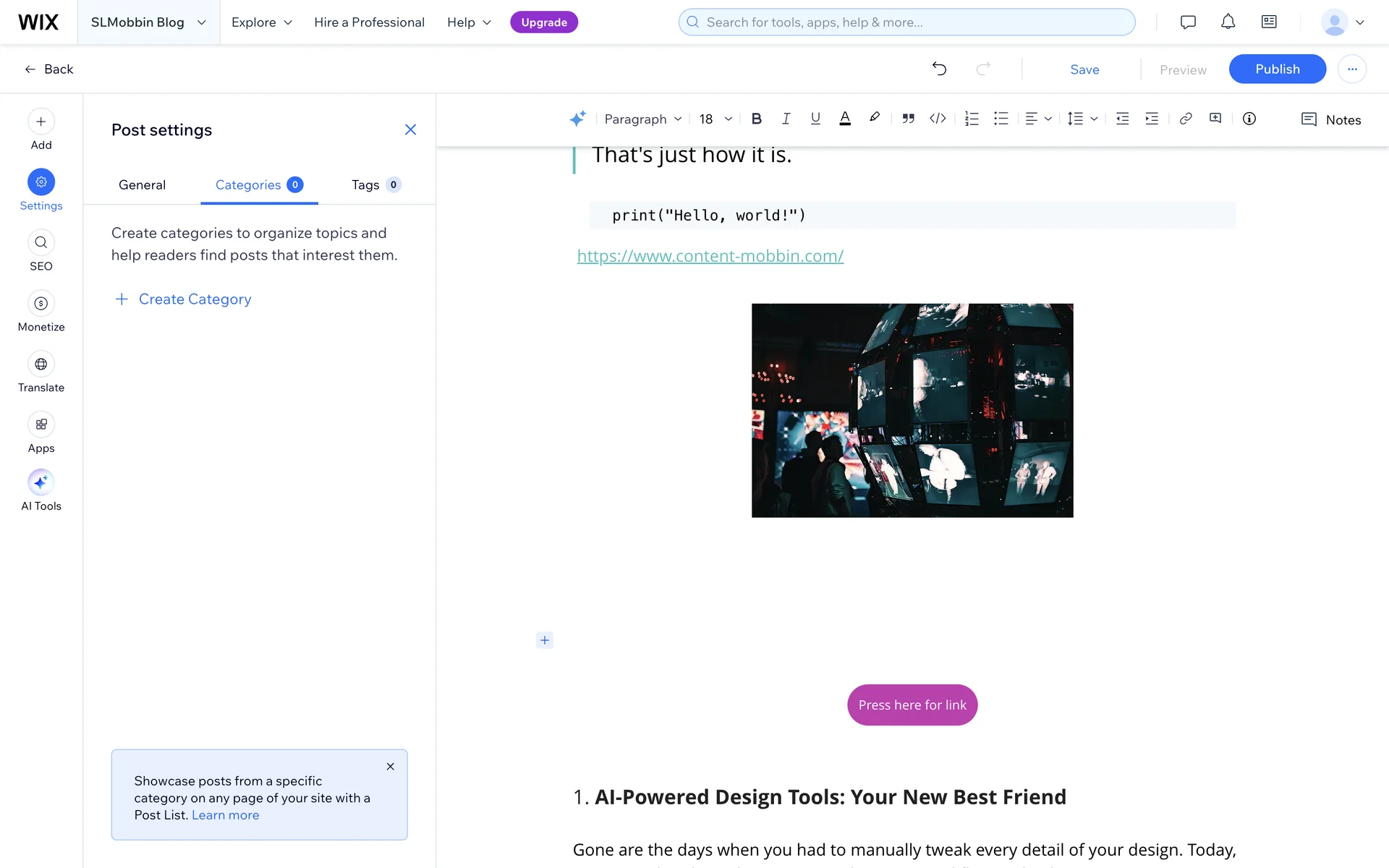Switch to the General tab

coord(142,185)
